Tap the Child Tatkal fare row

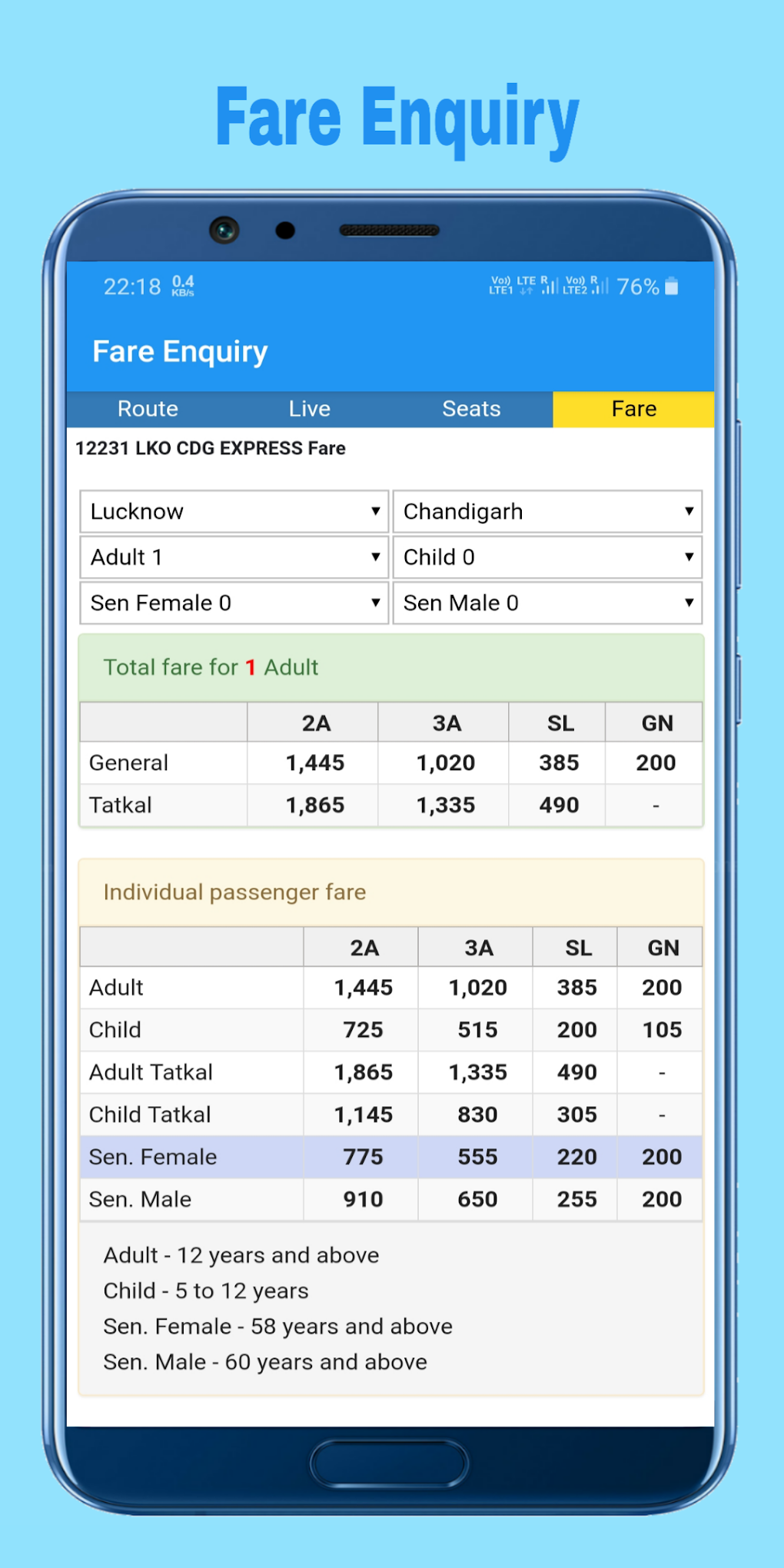pos(390,1115)
